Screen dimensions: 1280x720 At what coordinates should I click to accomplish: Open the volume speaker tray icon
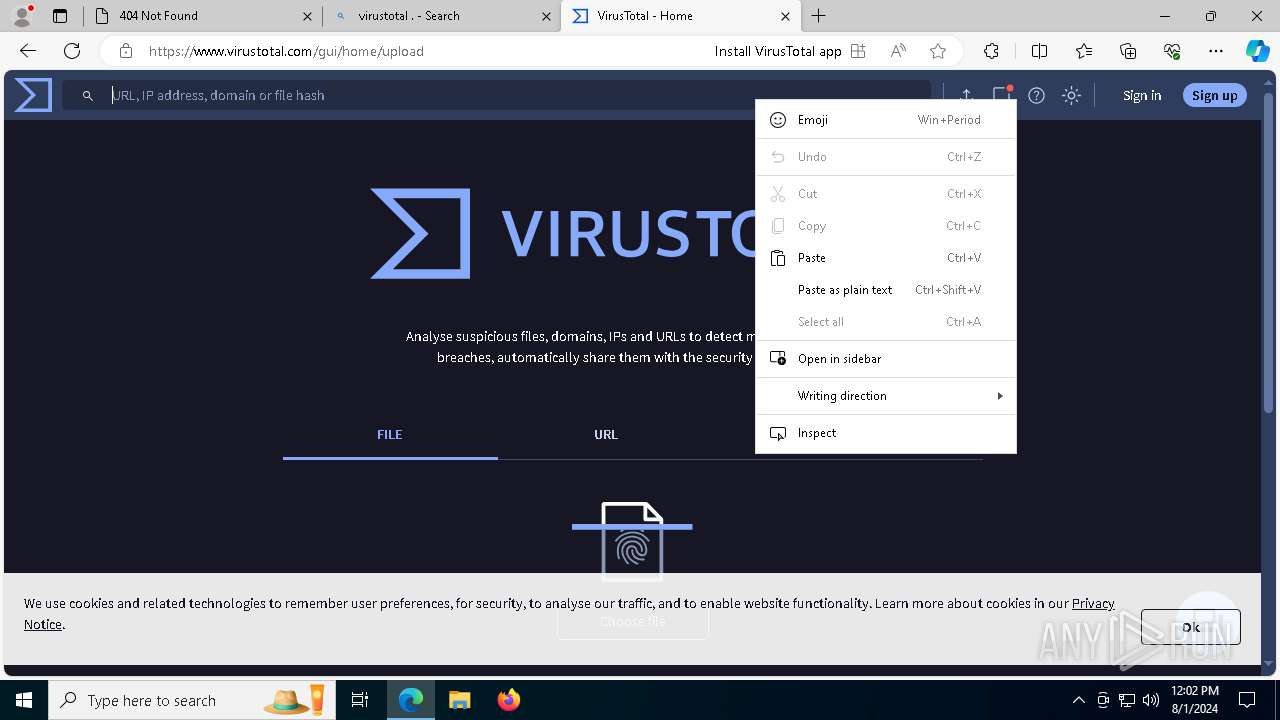click(x=1151, y=700)
